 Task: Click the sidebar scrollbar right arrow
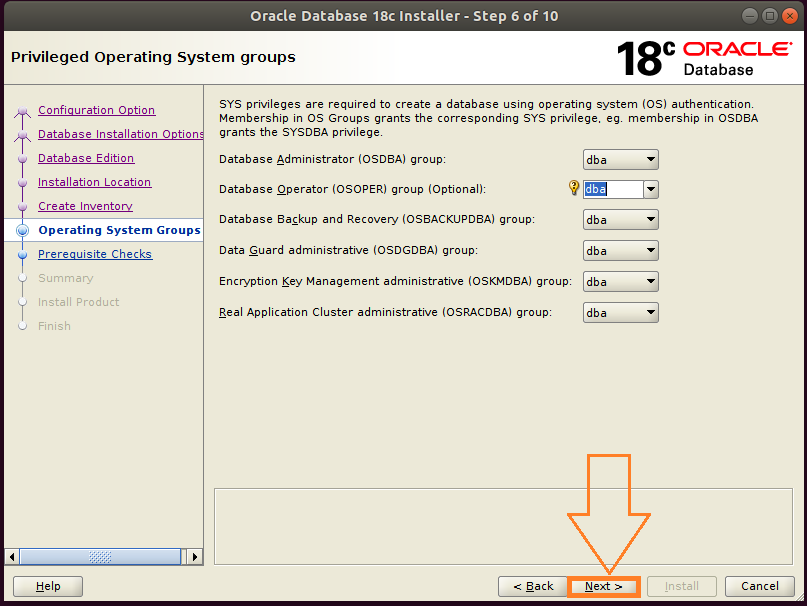195,557
